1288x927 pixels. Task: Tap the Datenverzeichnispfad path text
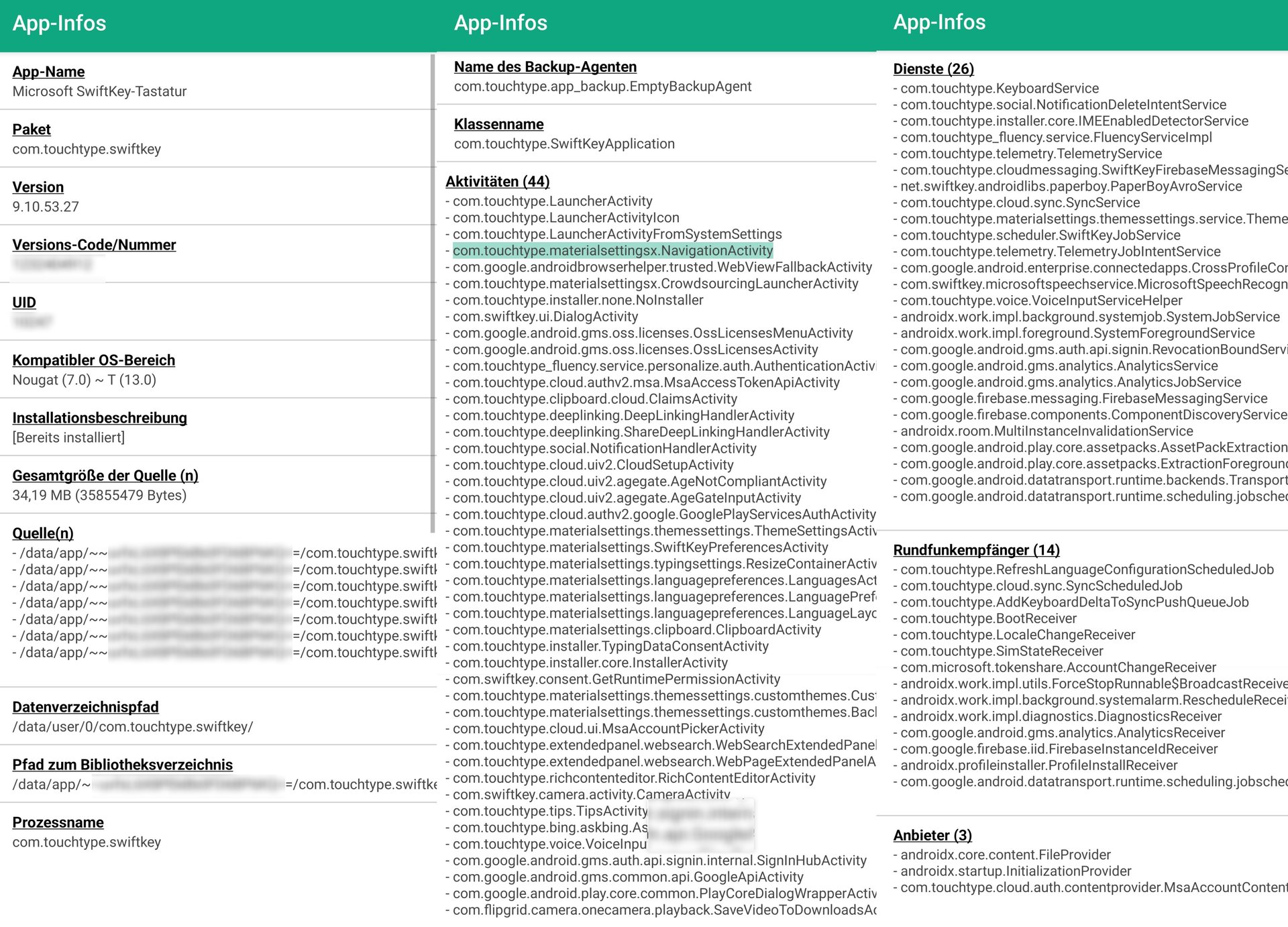tap(132, 726)
